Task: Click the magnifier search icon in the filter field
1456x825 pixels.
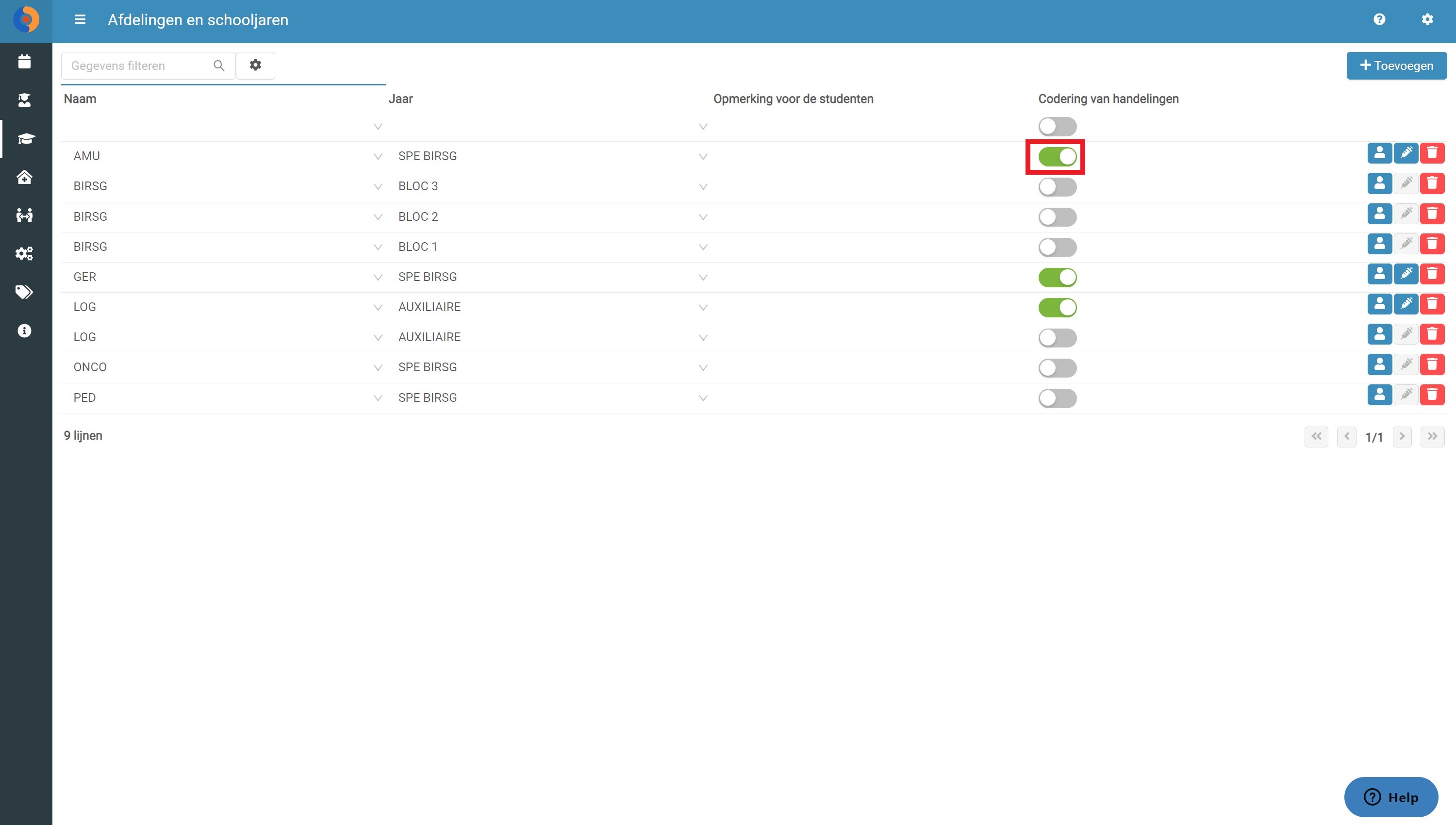Action: (219, 66)
